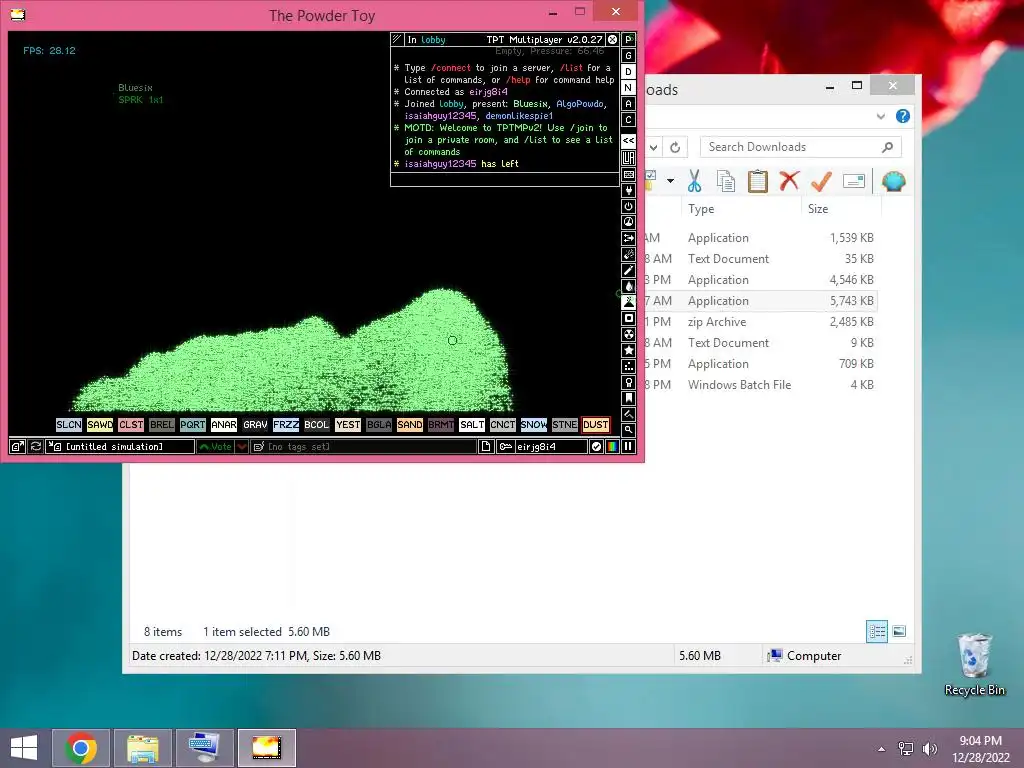Screen dimensions: 1024x768
Task: Expand the Explorer ribbon chevron
Action: pos(881,116)
